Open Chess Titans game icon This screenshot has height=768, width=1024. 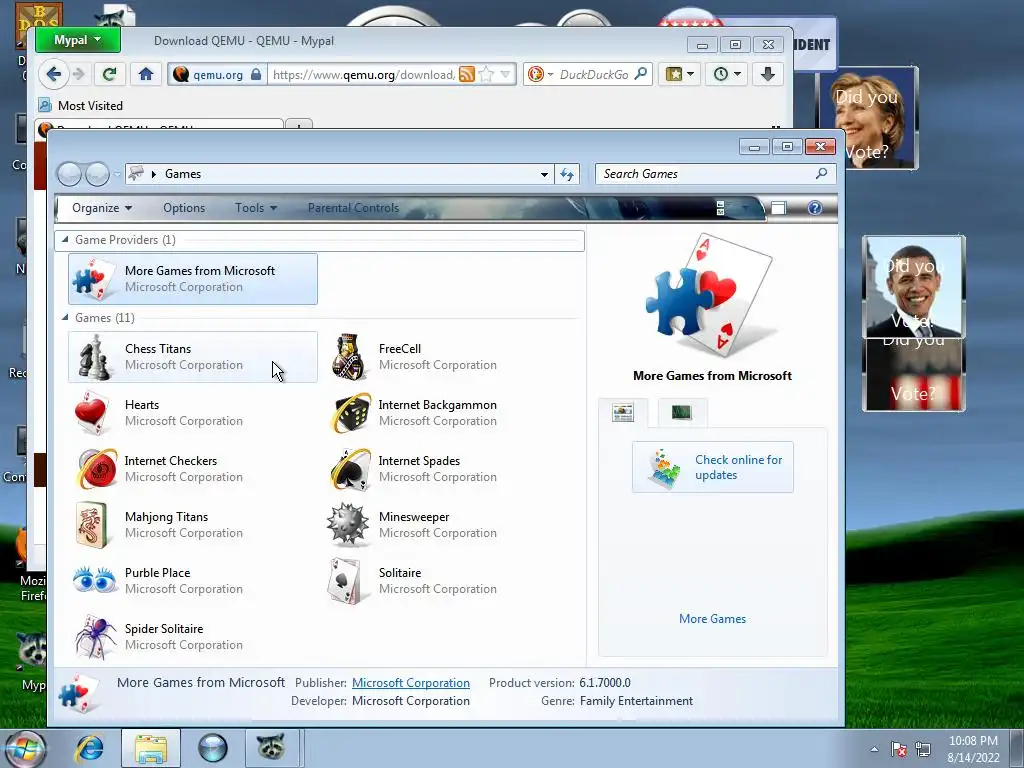tap(94, 357)
